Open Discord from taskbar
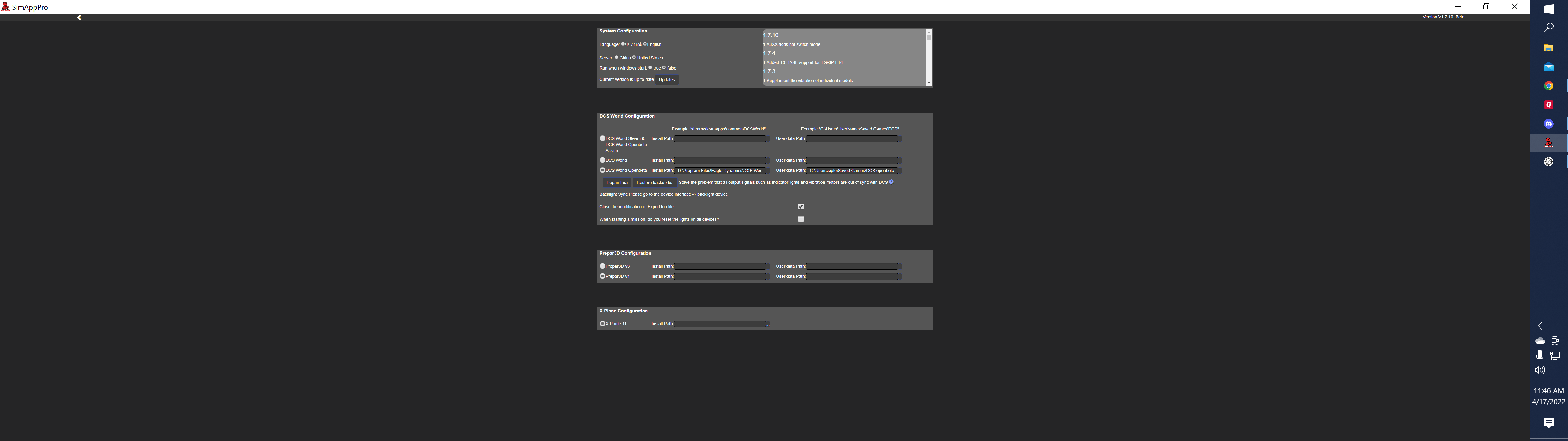 pos(1548,124)
